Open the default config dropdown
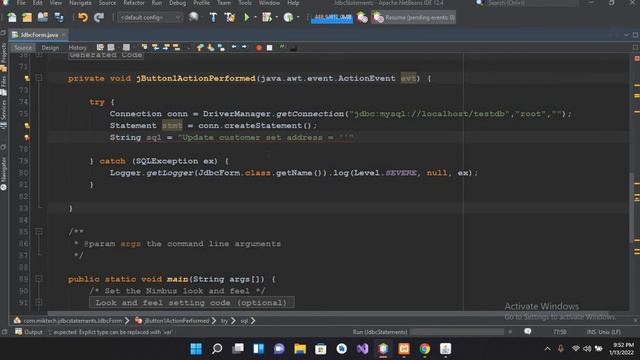 150,18
